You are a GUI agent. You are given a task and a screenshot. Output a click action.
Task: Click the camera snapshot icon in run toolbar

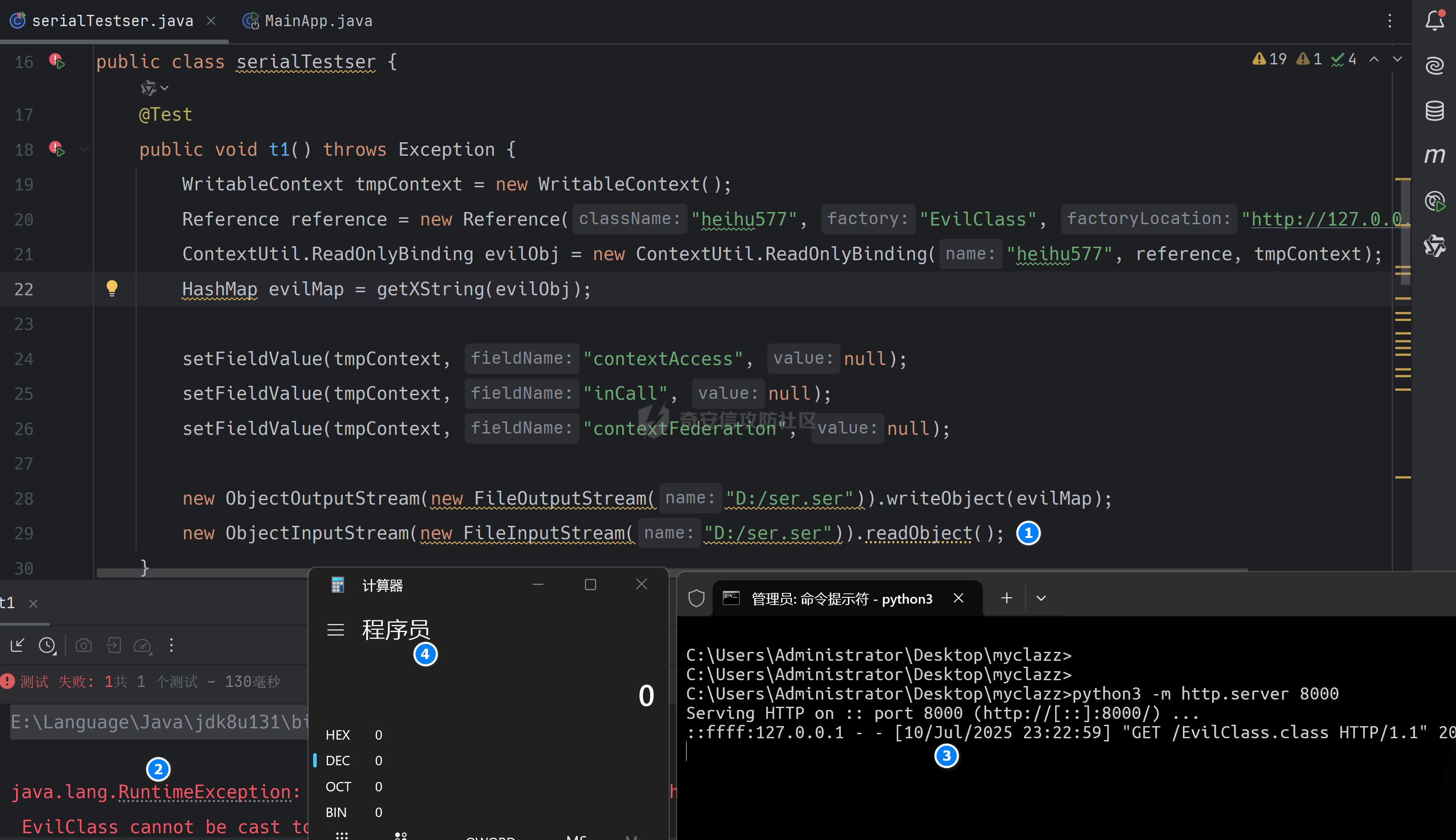pos(84,645)
